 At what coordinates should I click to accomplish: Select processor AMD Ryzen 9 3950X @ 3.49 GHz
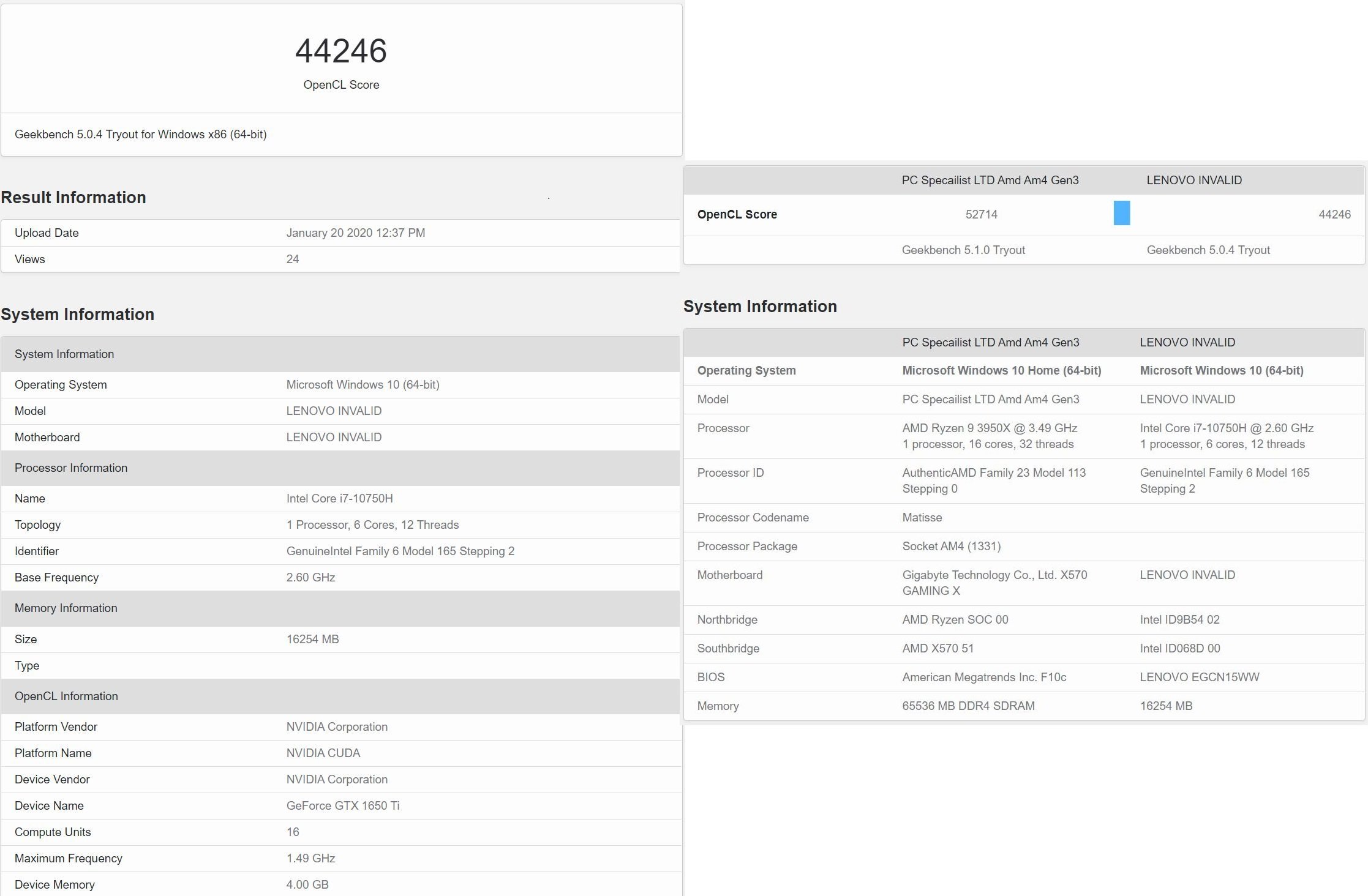(990, 428)
